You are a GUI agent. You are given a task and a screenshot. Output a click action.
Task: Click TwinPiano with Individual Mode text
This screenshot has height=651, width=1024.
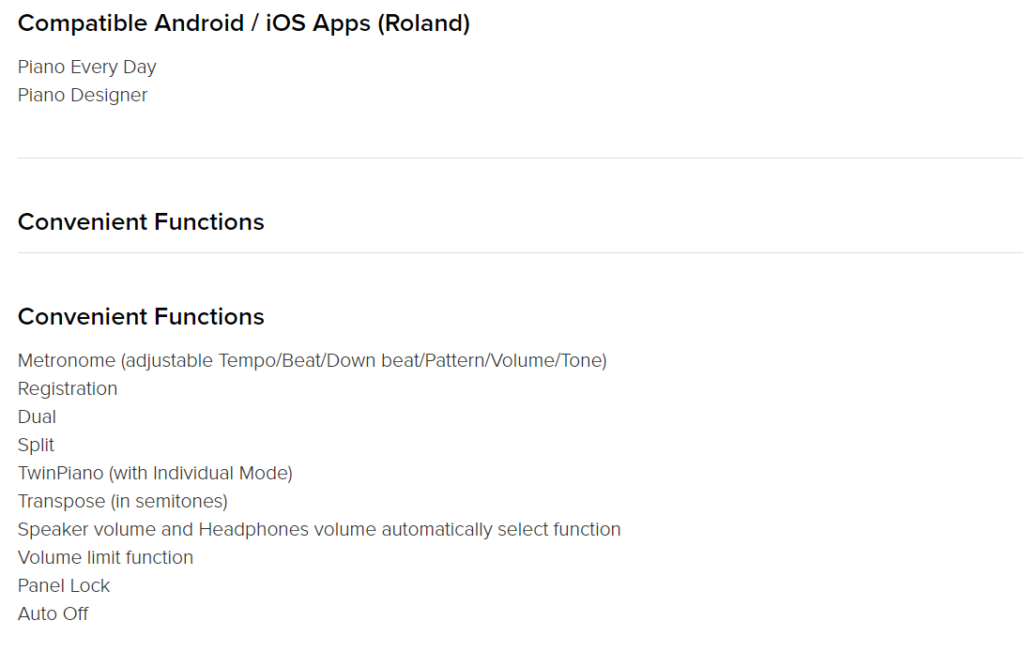(155, 473)
